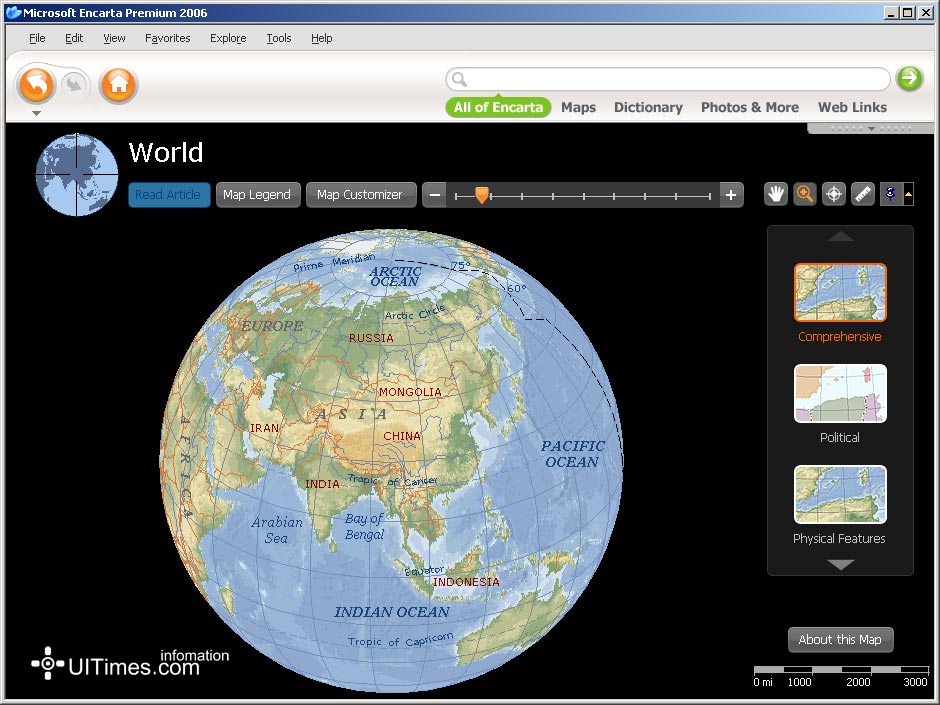This screenshot has height=705, width=940.
Task: Click the Arabian Sea label
Action: click(x=276, y=530)
